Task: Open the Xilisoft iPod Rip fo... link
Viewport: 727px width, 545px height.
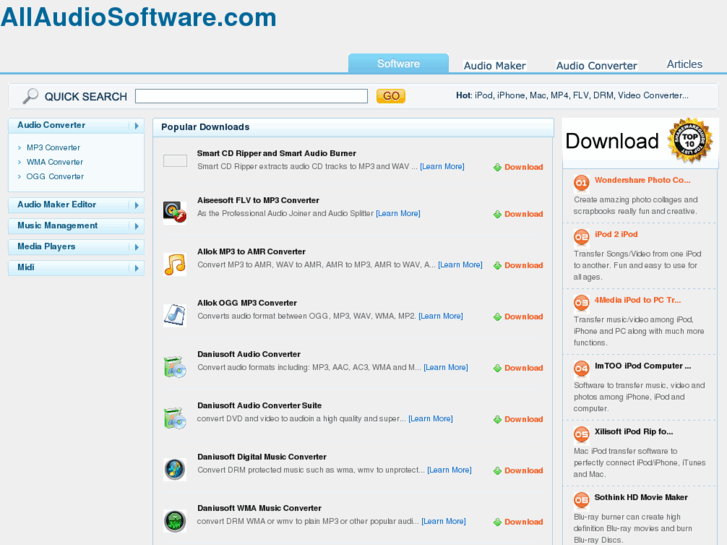Action: coord(633,432)
